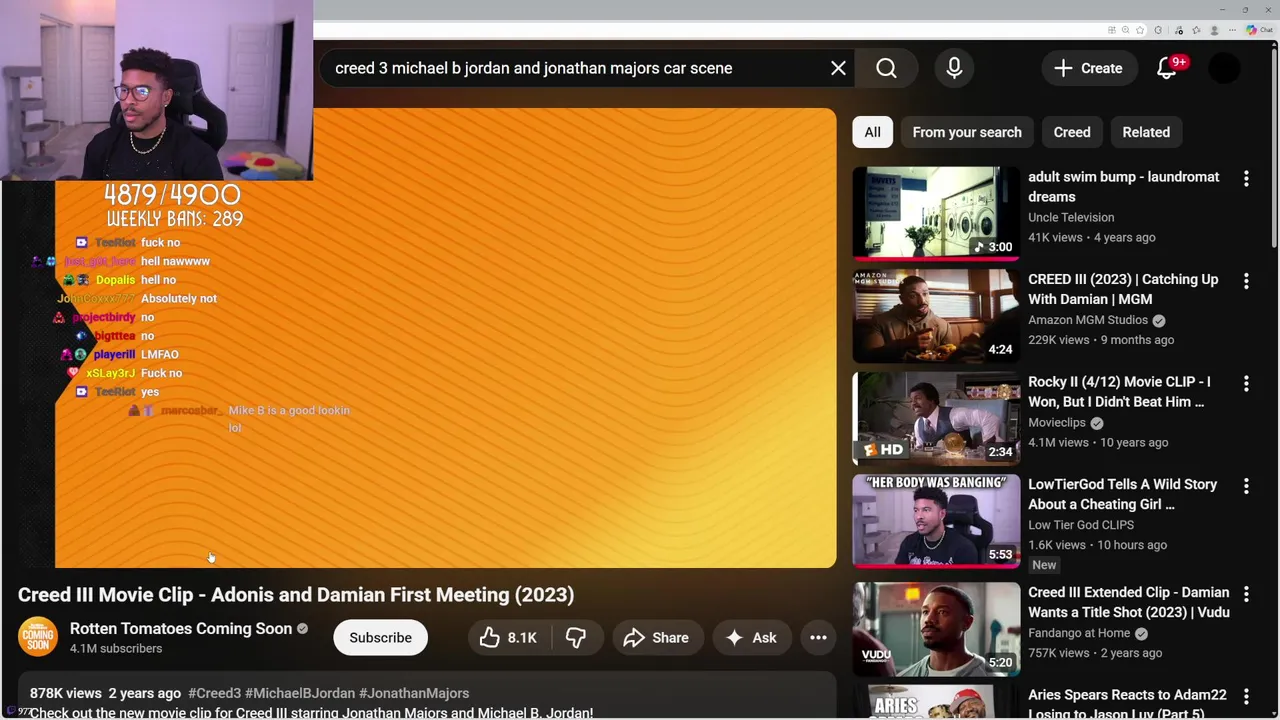
Task: Open the Create menu
Action: click(x=1088, y=68)
